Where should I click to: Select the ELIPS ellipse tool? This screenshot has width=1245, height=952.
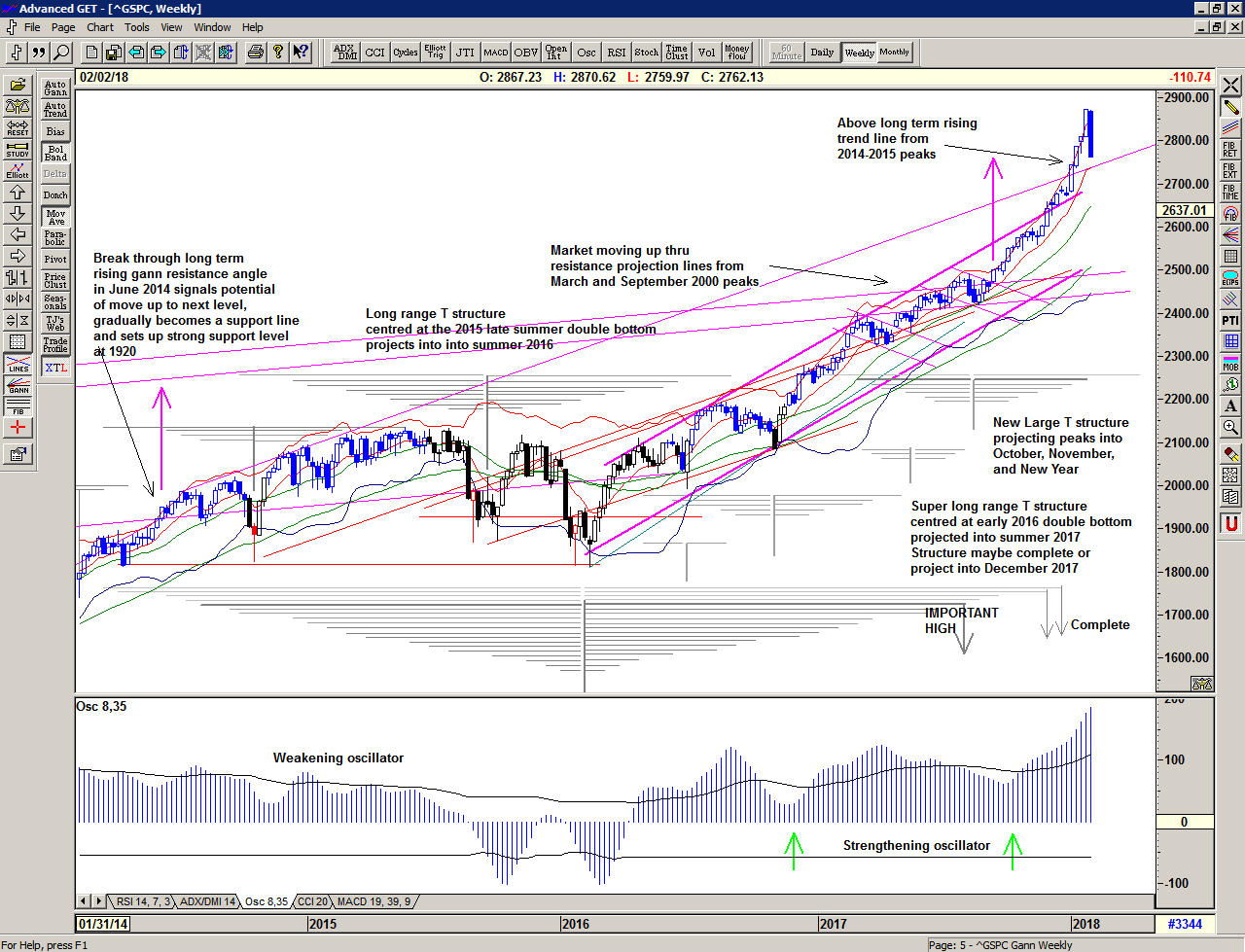[x=1230, y=277]
